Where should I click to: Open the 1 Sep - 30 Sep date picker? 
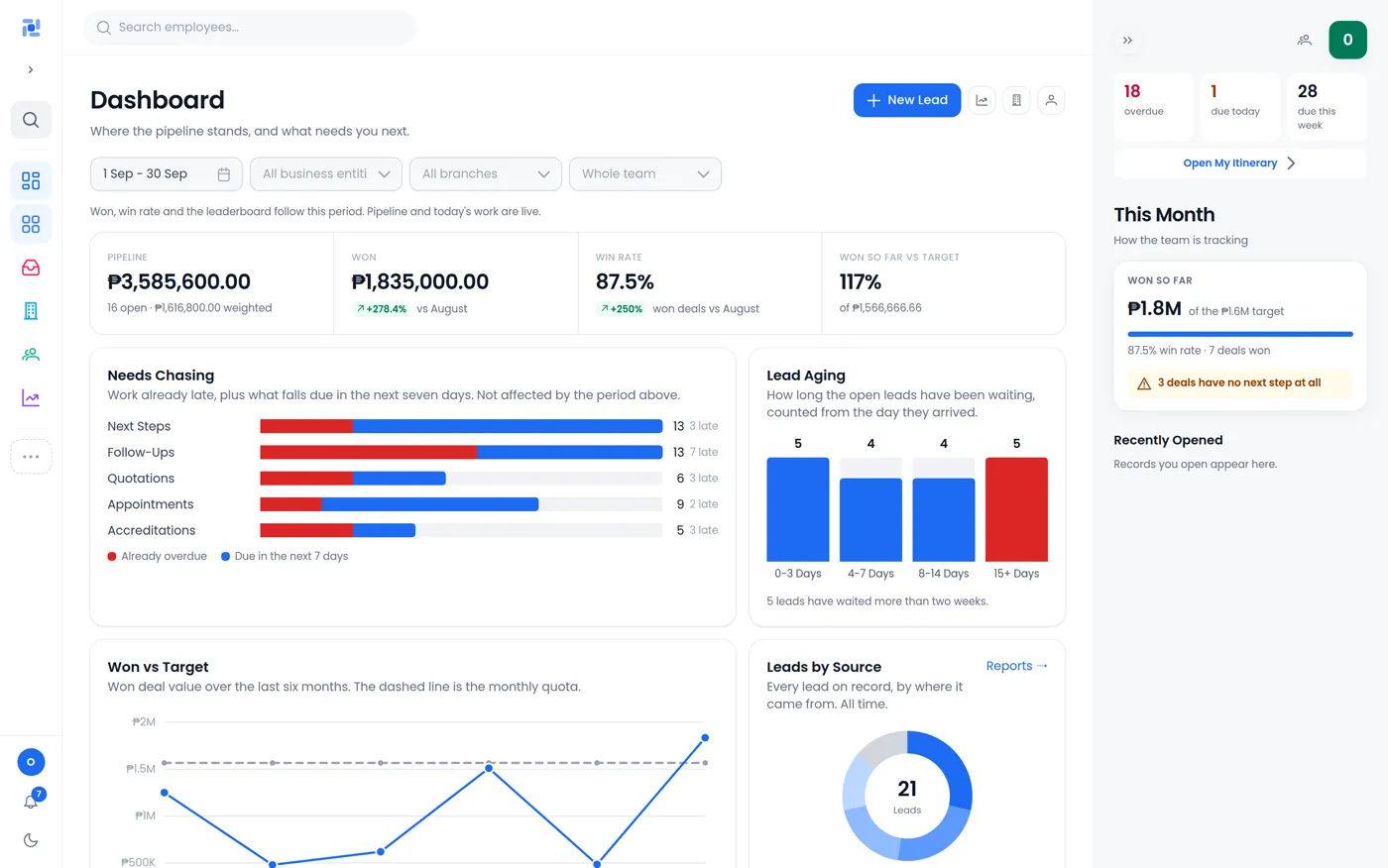click(x=167, y=173)
